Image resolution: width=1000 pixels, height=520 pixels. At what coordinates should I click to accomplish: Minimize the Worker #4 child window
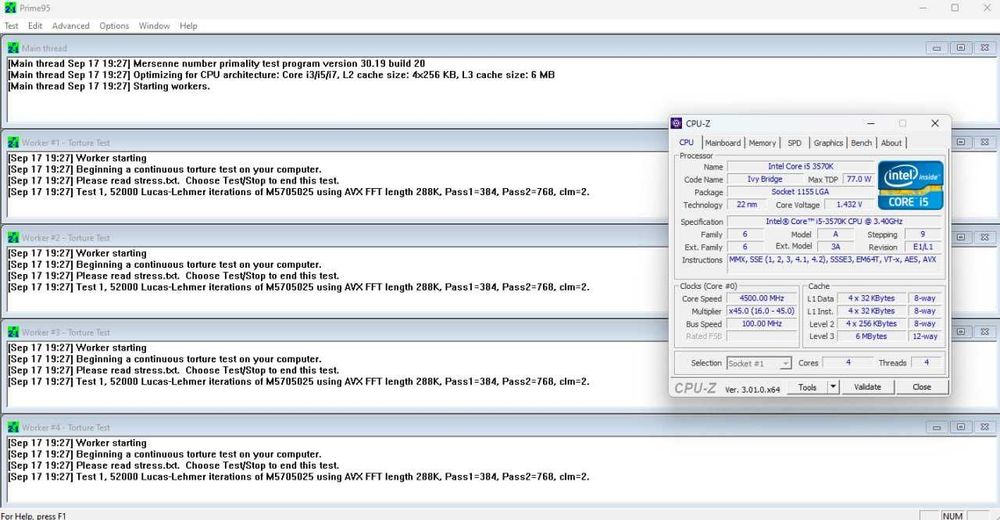tap(936, 427)
